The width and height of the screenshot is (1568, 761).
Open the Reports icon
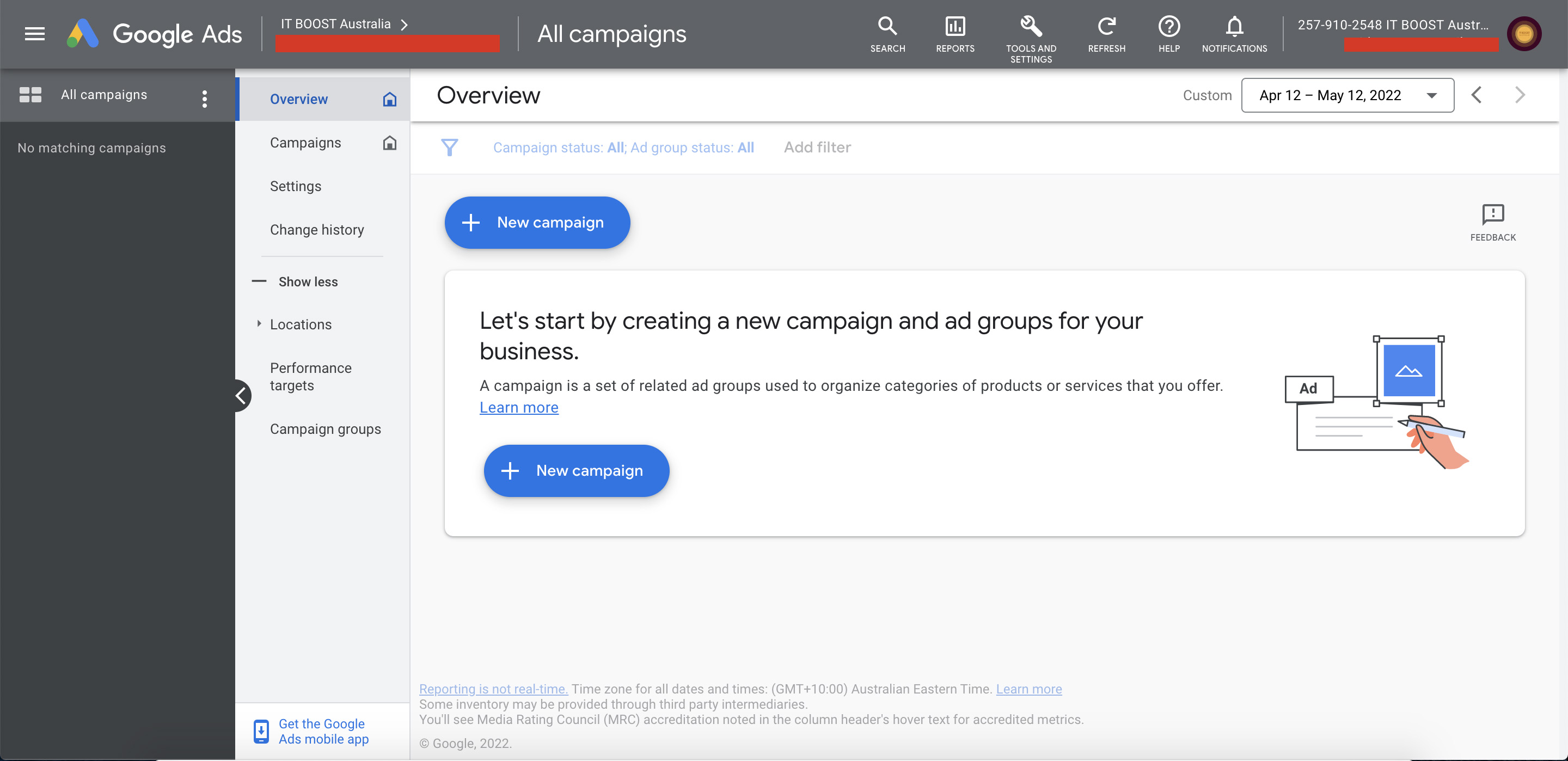[x=954, y=27]
